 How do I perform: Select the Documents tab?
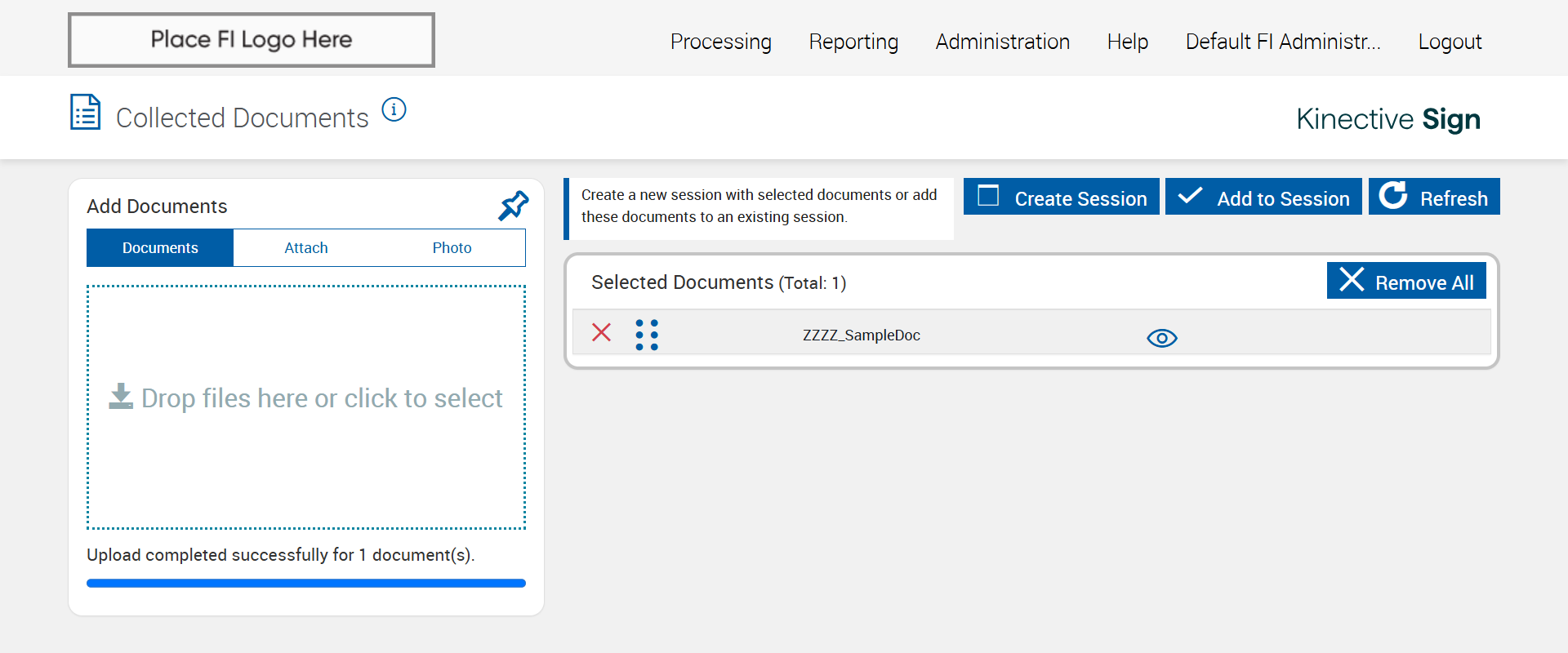tap(160, 248)
